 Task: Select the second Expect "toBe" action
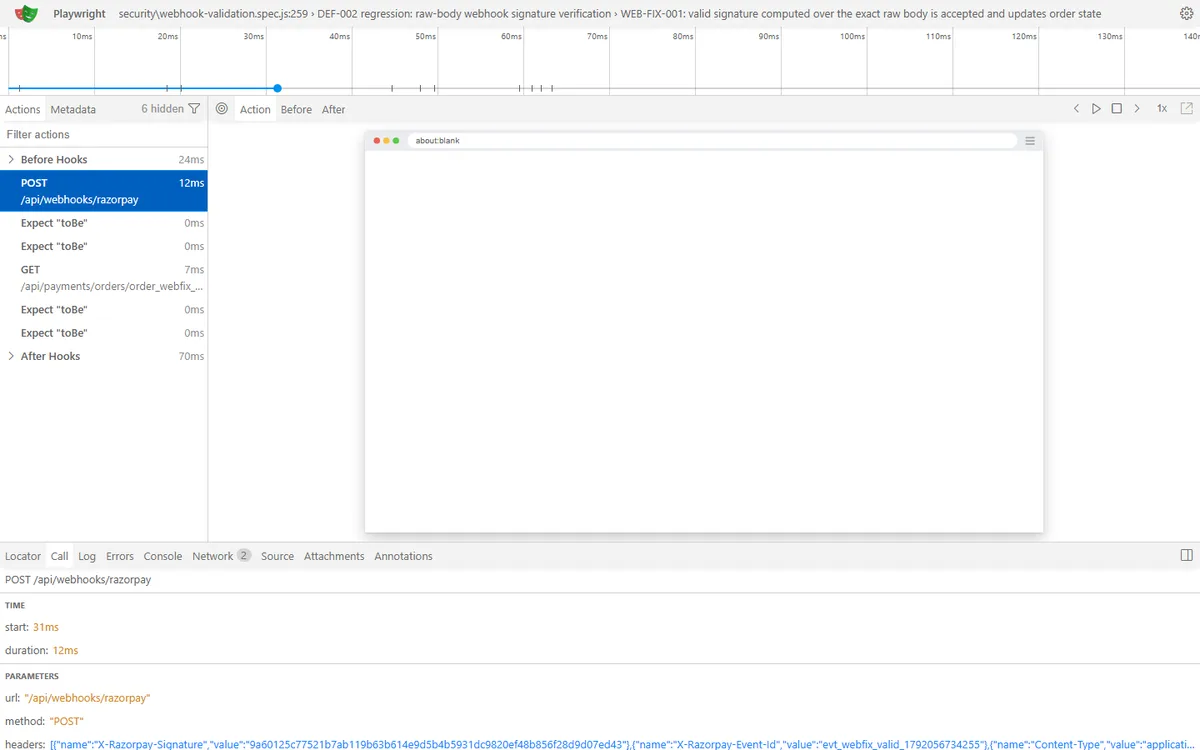tap(104, 246)
